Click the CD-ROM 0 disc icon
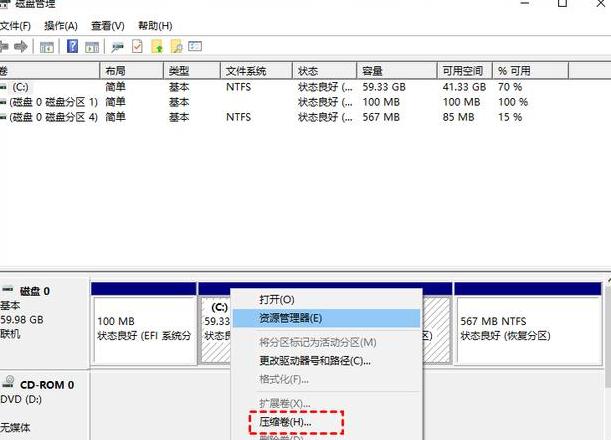 [x=9, y=382]
